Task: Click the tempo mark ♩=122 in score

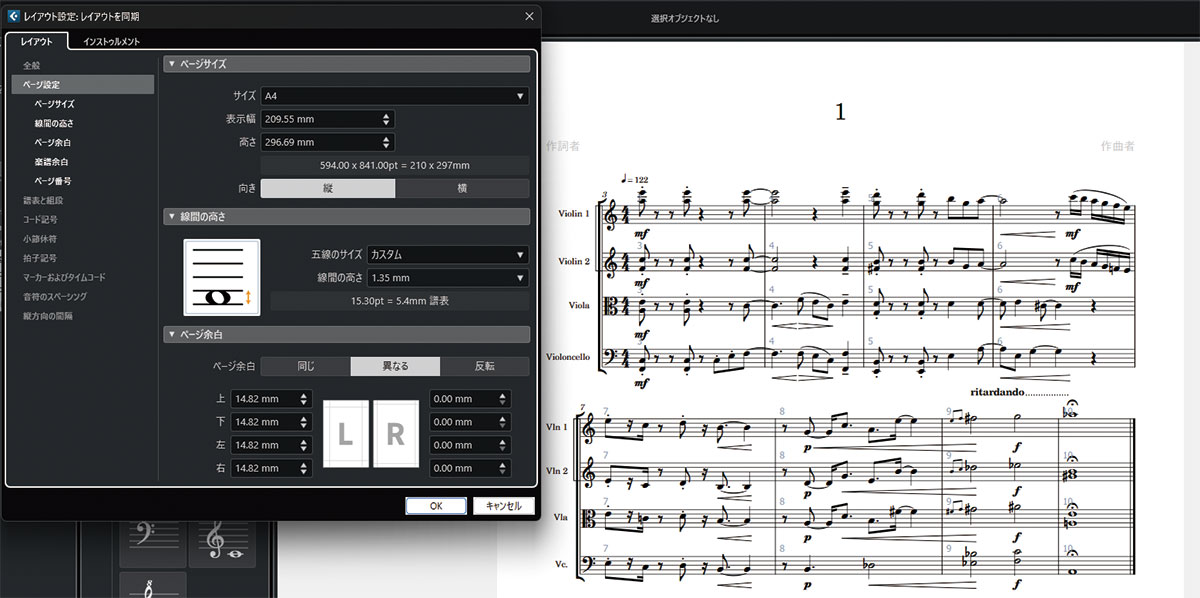Action: (634, 179)
